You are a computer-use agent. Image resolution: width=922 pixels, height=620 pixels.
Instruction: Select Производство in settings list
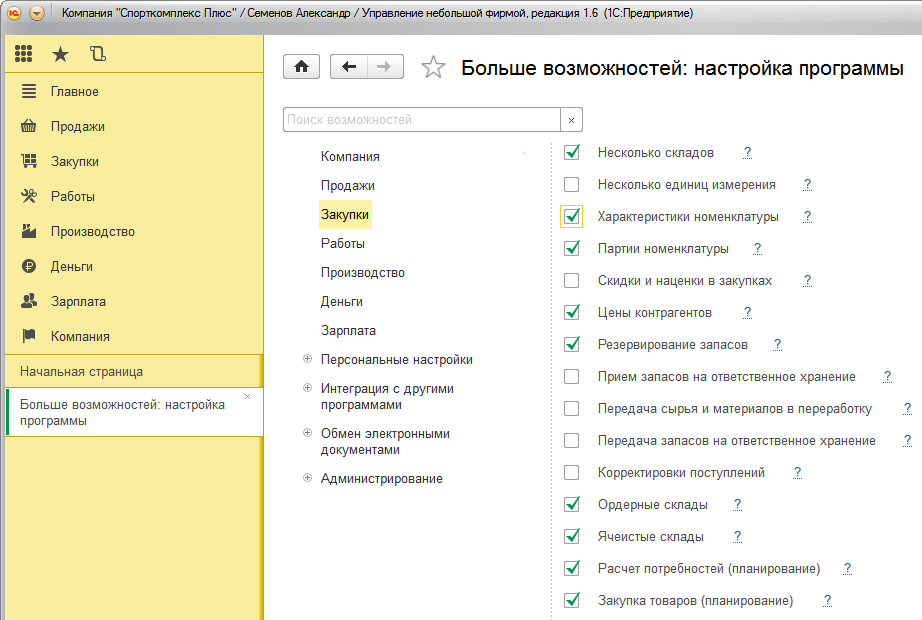pos(362,273)
